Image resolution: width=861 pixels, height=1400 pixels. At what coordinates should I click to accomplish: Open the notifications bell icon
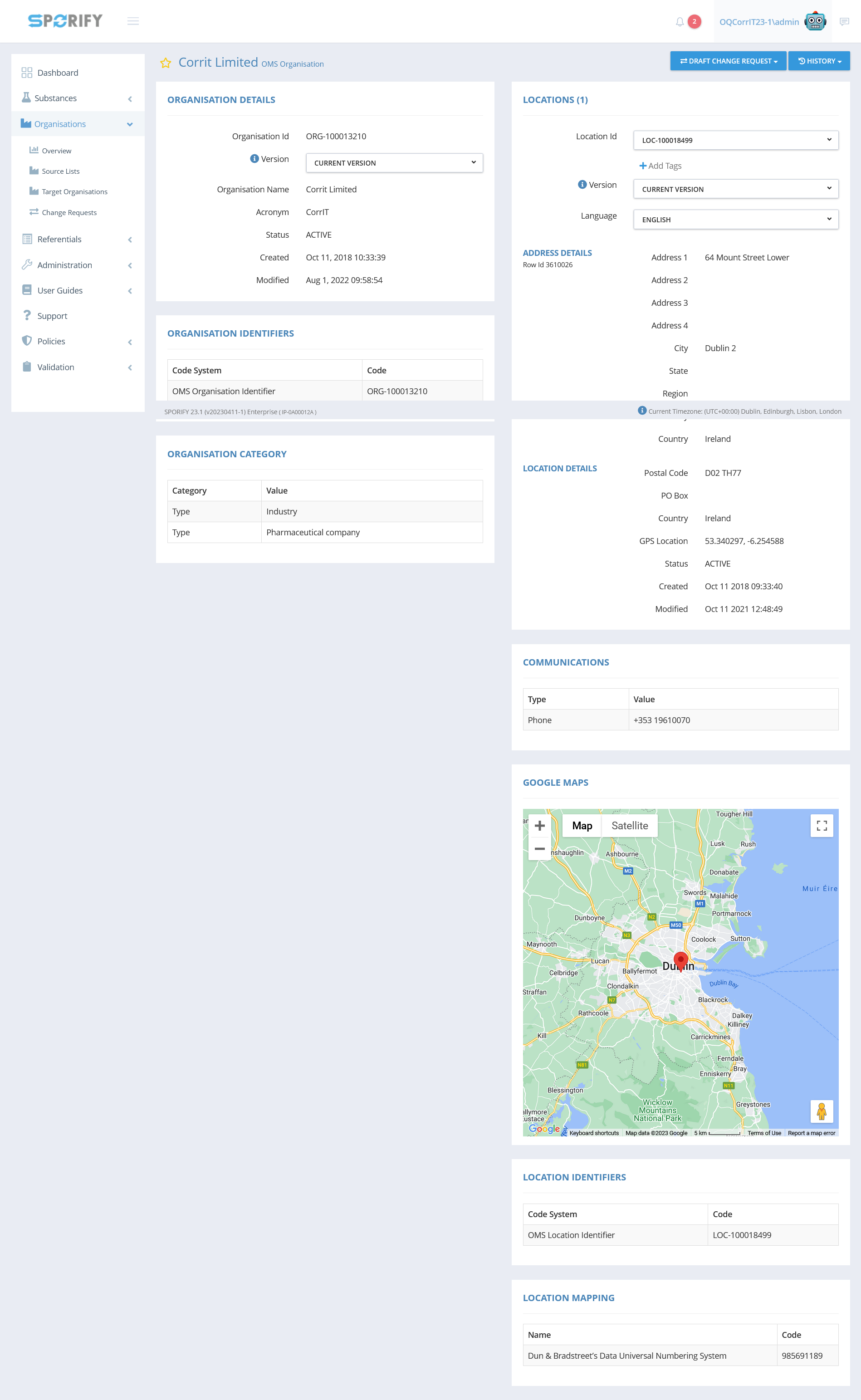pyautogui.click(x=680, y=22)
